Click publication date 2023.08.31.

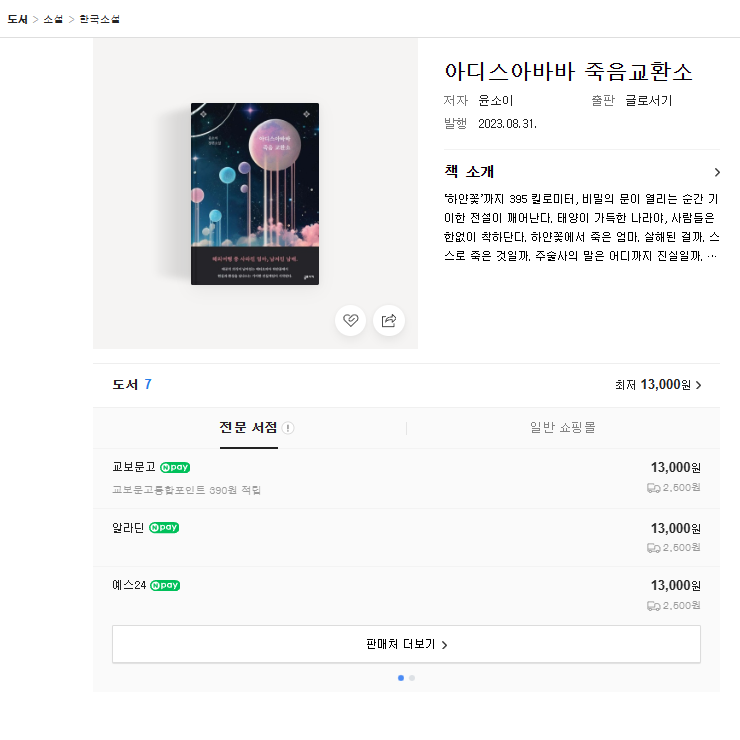pyautogui.click(x=507, y=124)
